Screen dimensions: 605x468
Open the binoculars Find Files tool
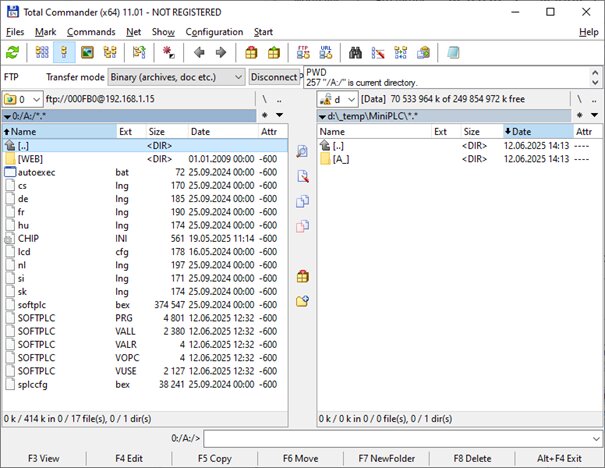coord(356,53)
